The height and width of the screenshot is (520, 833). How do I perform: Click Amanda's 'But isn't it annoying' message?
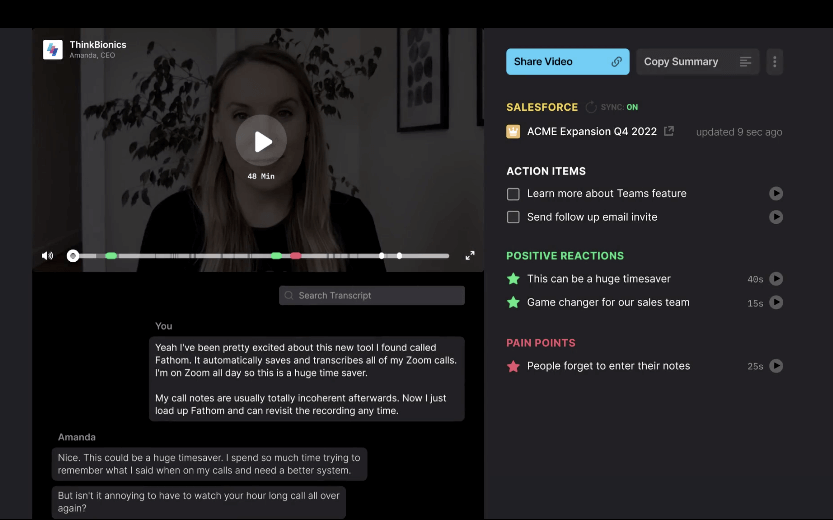click(x=199, y=502)
